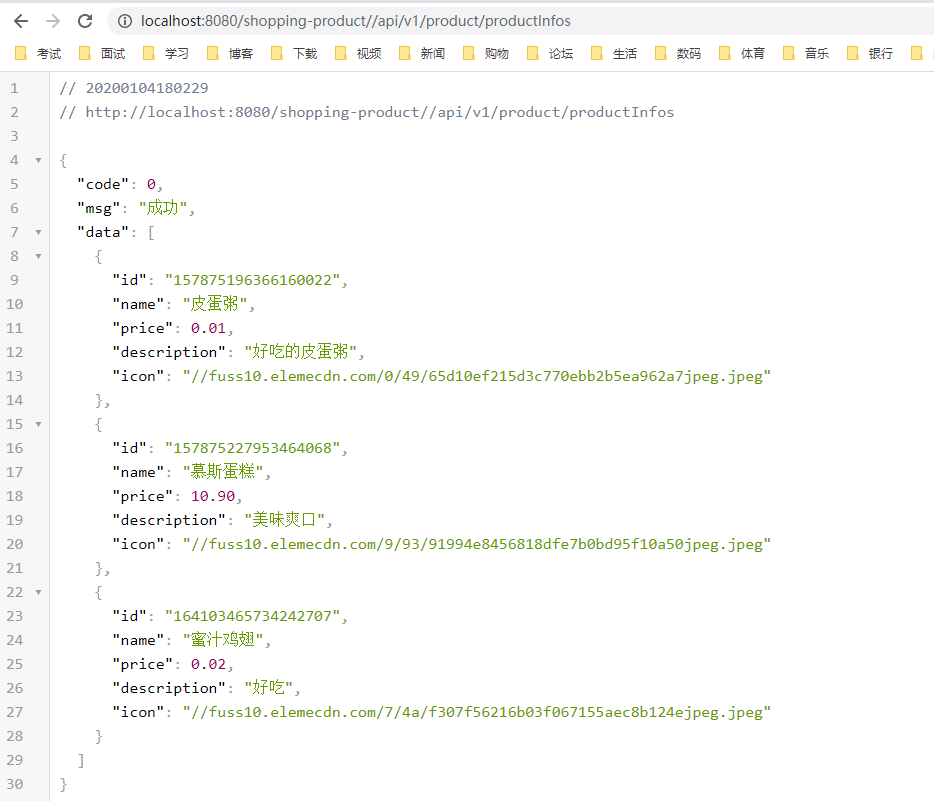Go back using the browser back arrow
The height and width of the screenshot is (801, 934).
(21, 21)
